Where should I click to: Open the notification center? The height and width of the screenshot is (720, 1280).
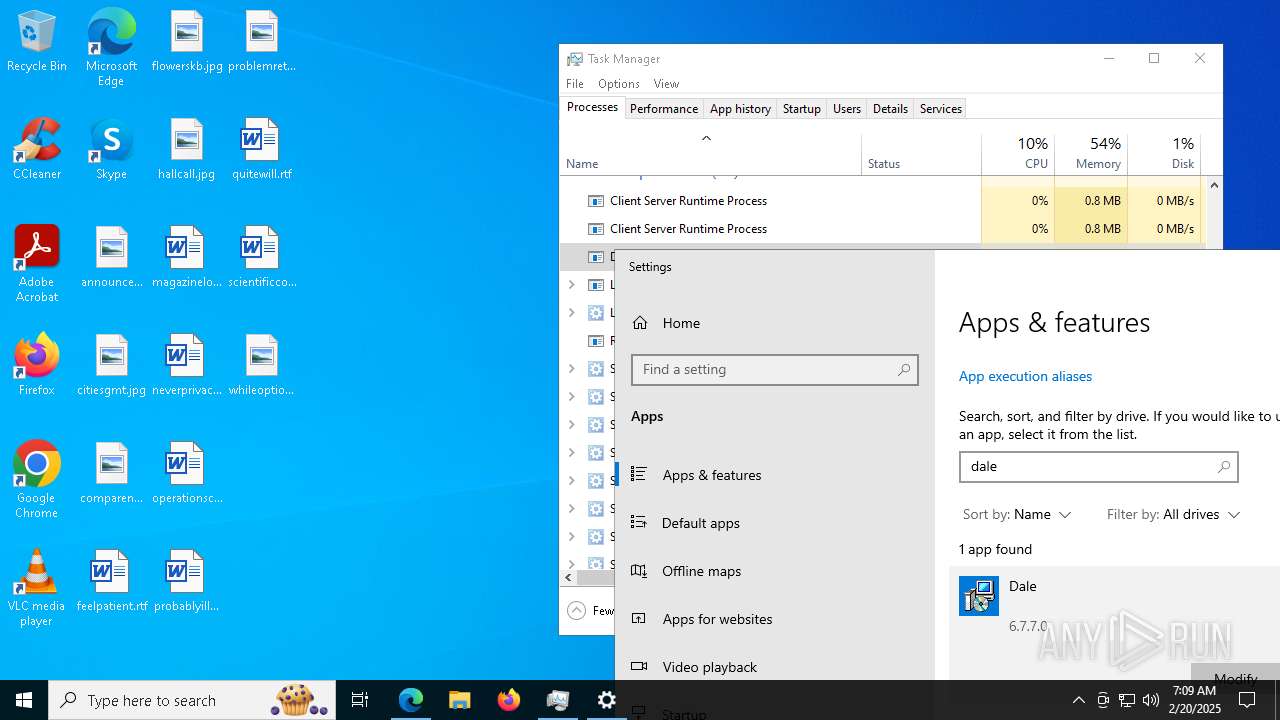coord(1247,700)
